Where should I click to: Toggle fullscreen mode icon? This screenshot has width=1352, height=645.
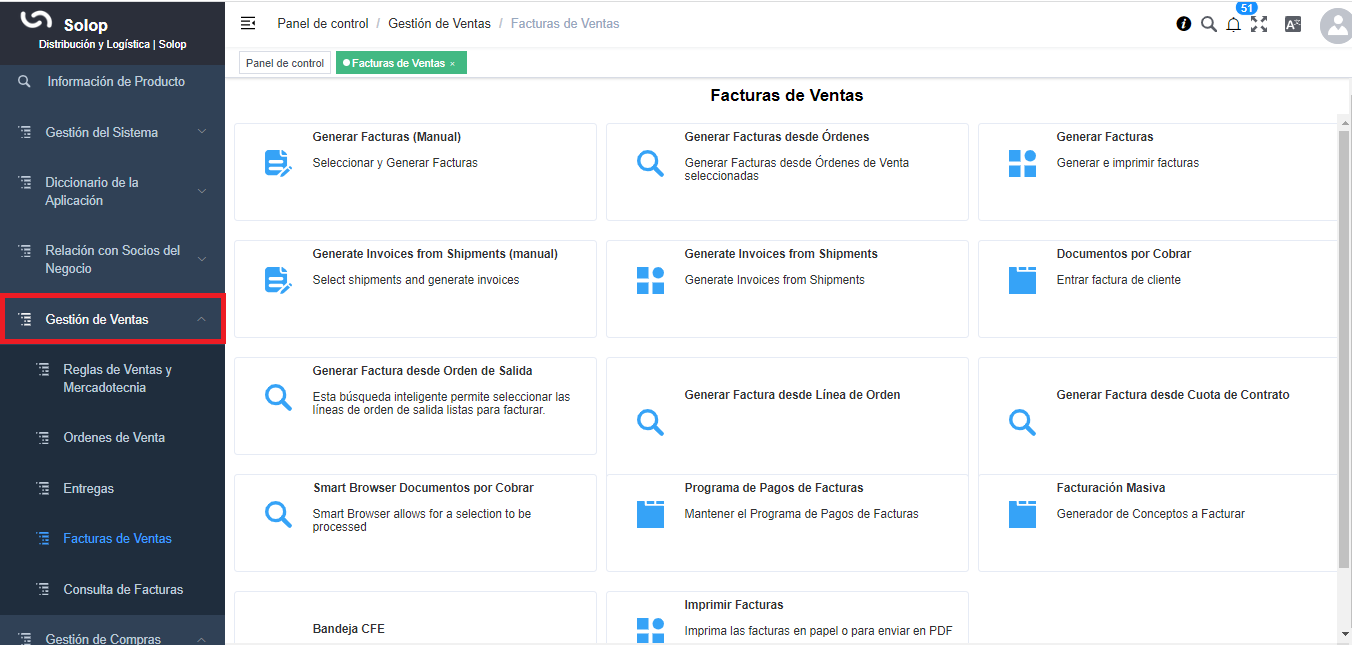pyautogui.click(x=1259, y=24)
